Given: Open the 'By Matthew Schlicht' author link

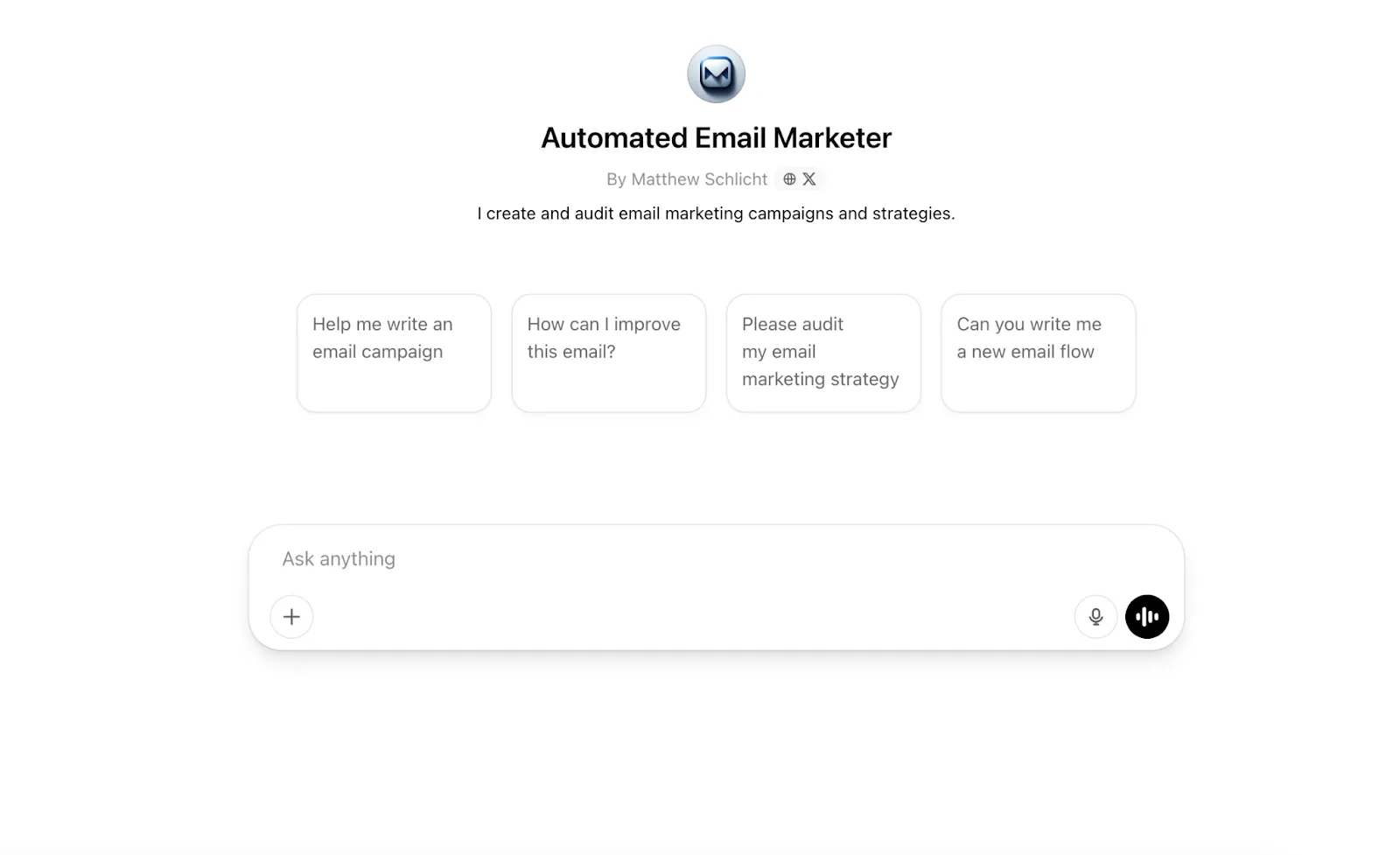Looking at the screenshot, I should [687, 179].
